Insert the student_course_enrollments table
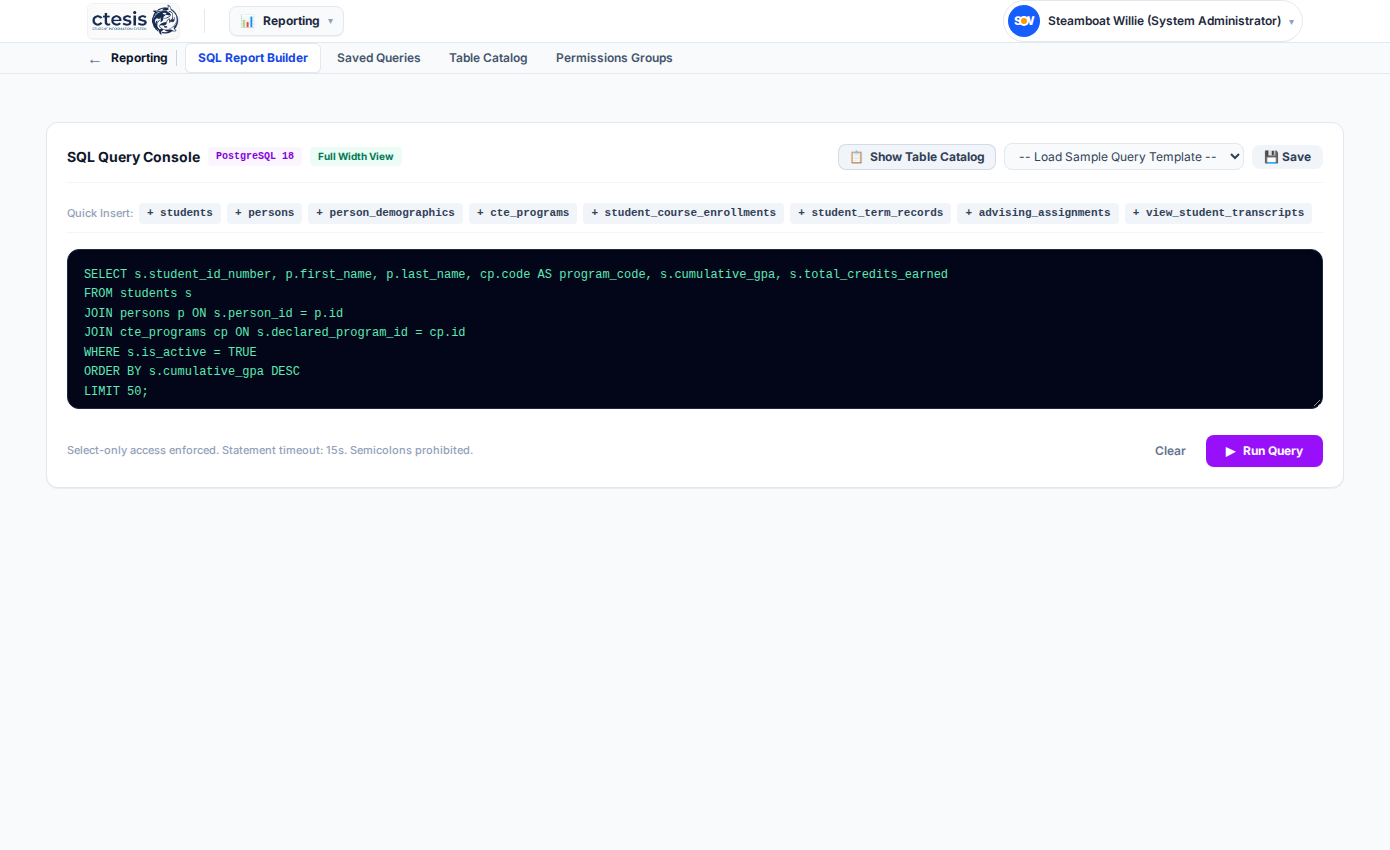Viewport: 1390px width, 850px height. click(x=684, y=213)
